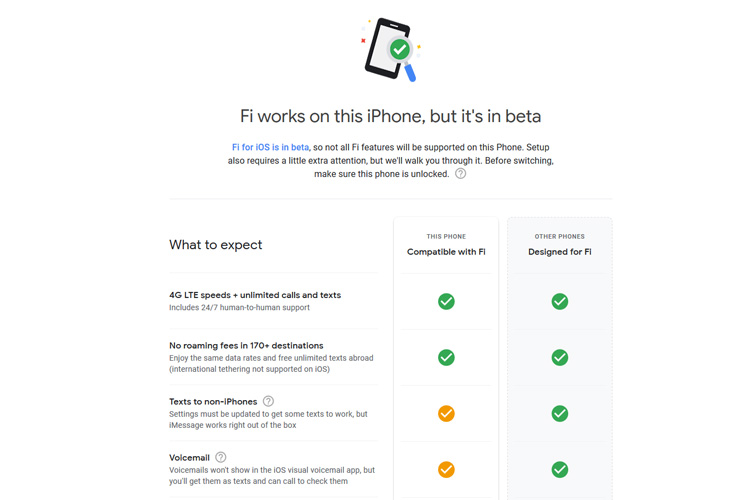Click green check for roaming under Other Phones
The image size is (750, 500).
560,357
